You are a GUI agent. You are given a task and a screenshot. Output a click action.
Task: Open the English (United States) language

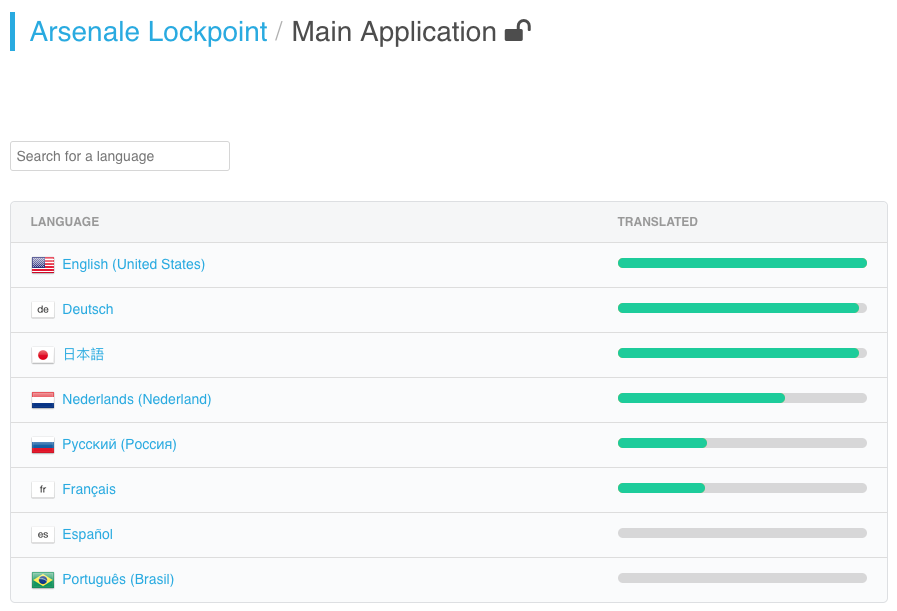pos(133,264)
